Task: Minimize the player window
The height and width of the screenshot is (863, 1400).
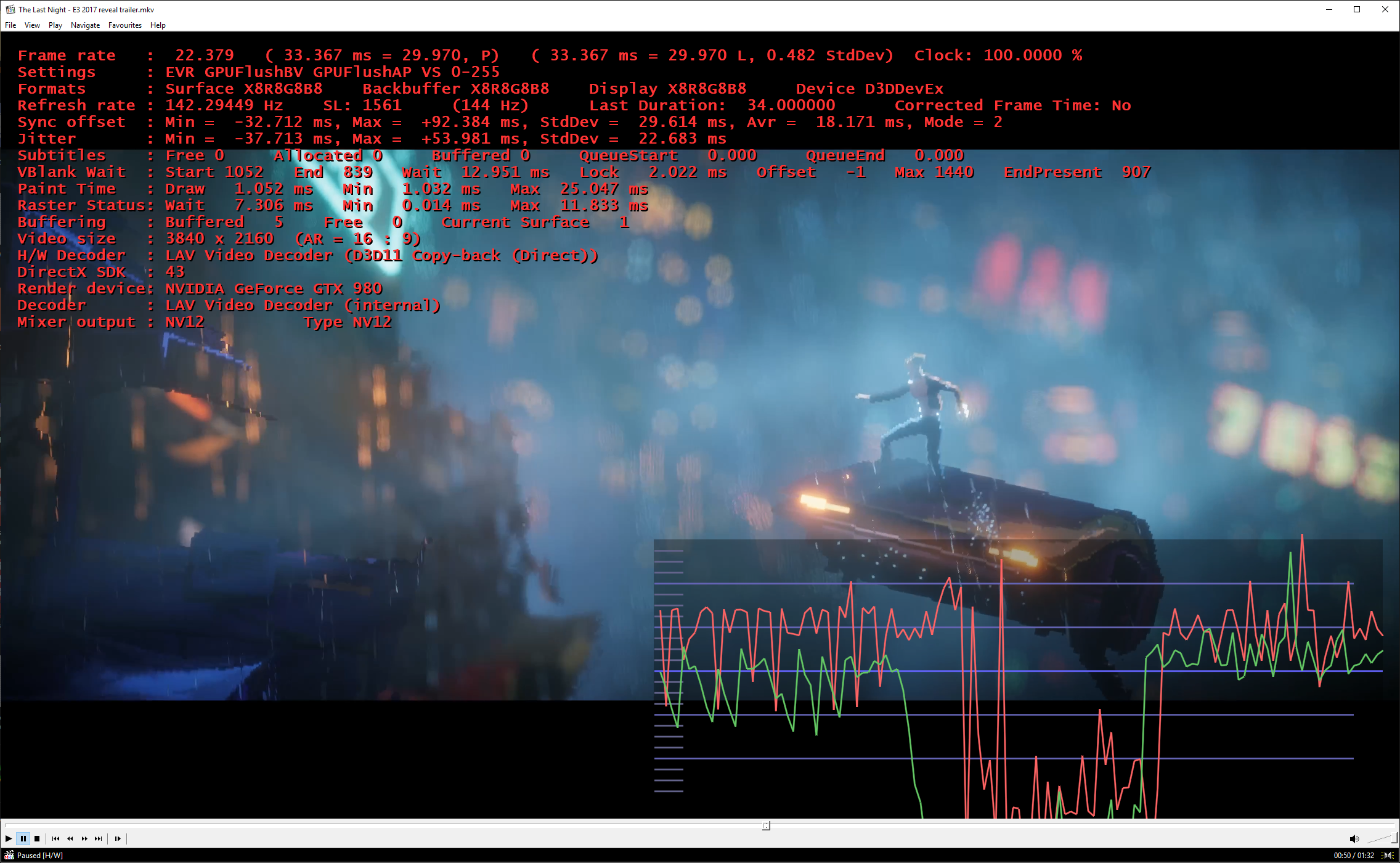Action: tap(1329, 9)
